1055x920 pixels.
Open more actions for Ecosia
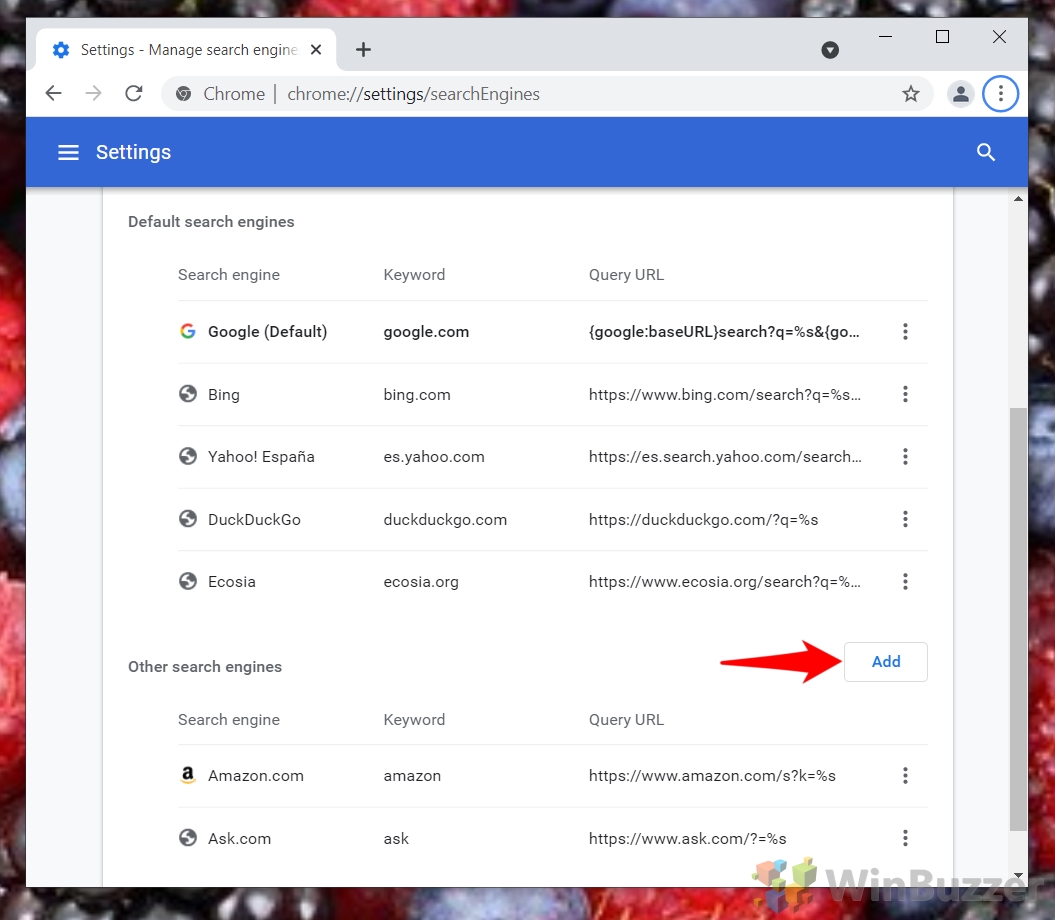pos(905,581)
